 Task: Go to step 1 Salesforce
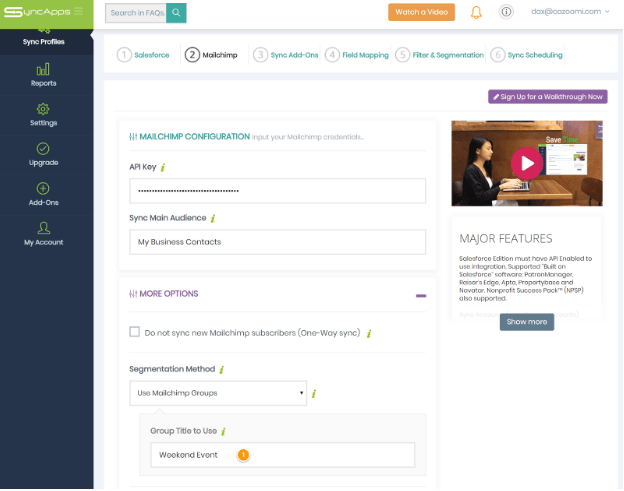pyautogui.click(x=143, y=55)
